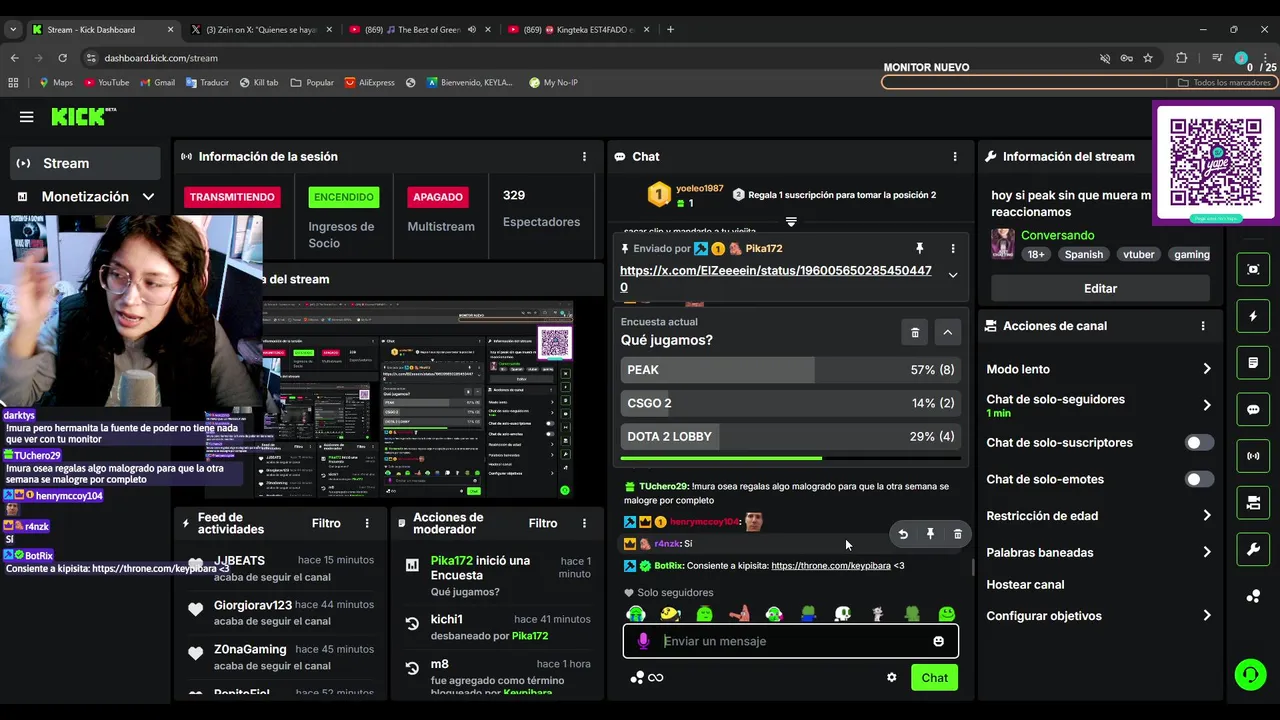Open Chat de solo-seguidores settings arrow
The image size is (1280, 720).
click(x=1206, y=405)
